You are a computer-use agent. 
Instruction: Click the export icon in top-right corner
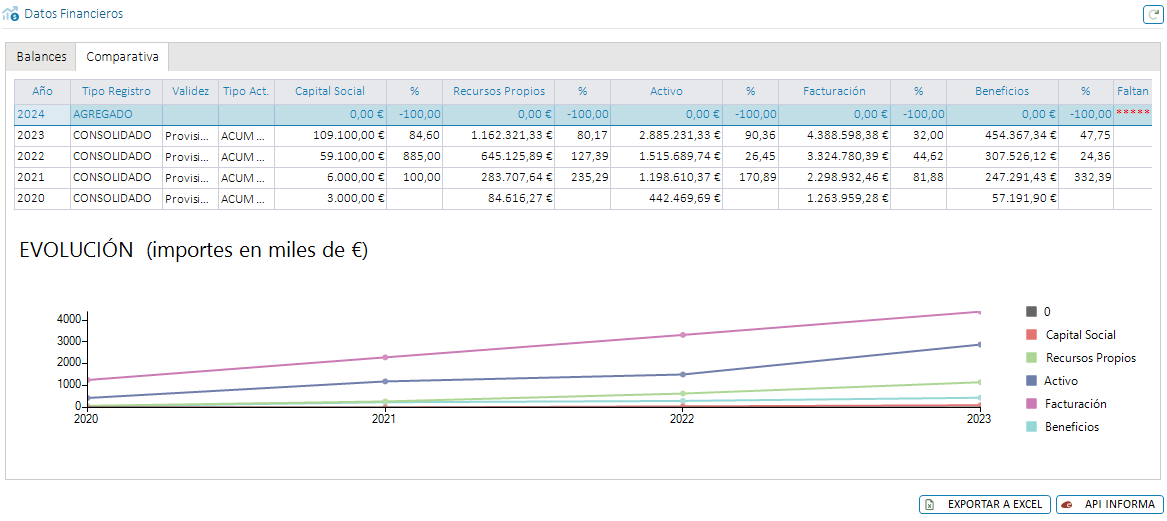[x=1151, y=14]
